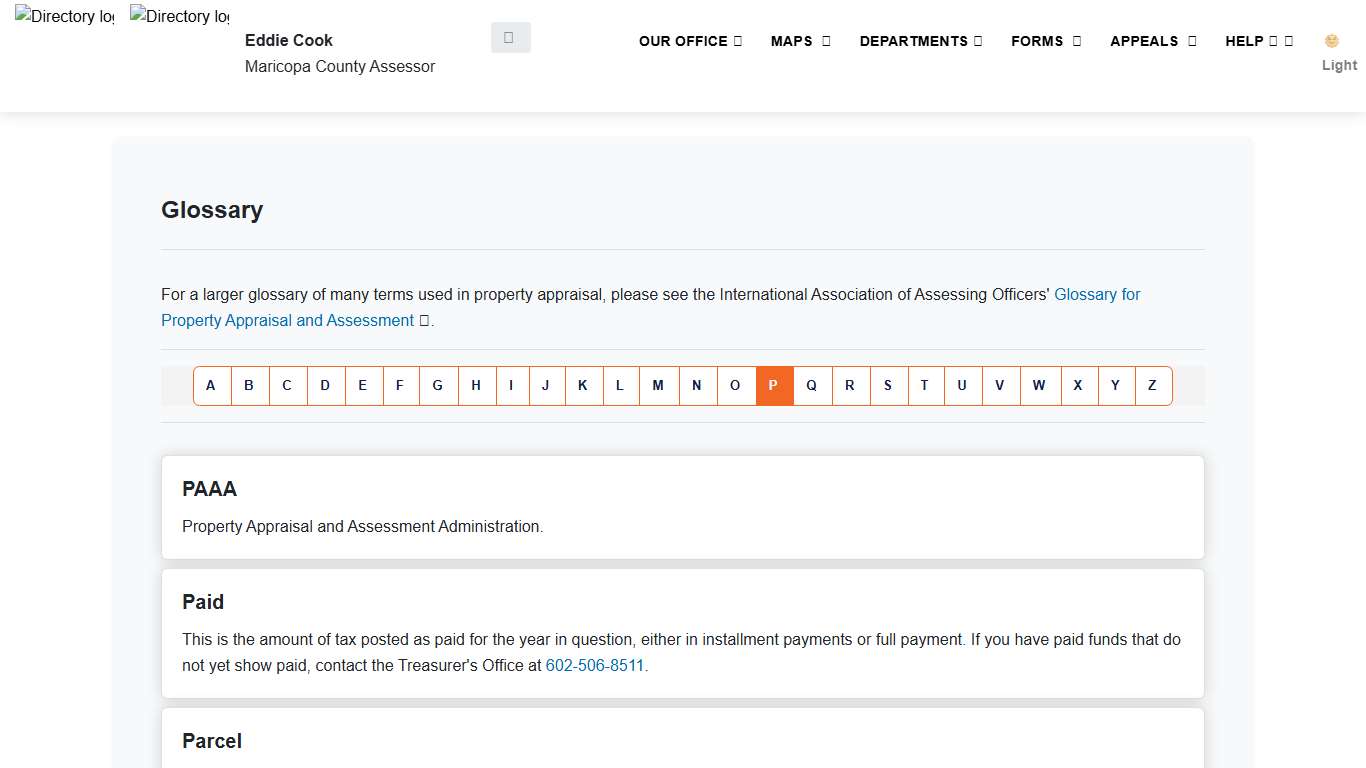Jump to glossary letter A
Viewport: 1366px width, 768px height.
[211, 386]
